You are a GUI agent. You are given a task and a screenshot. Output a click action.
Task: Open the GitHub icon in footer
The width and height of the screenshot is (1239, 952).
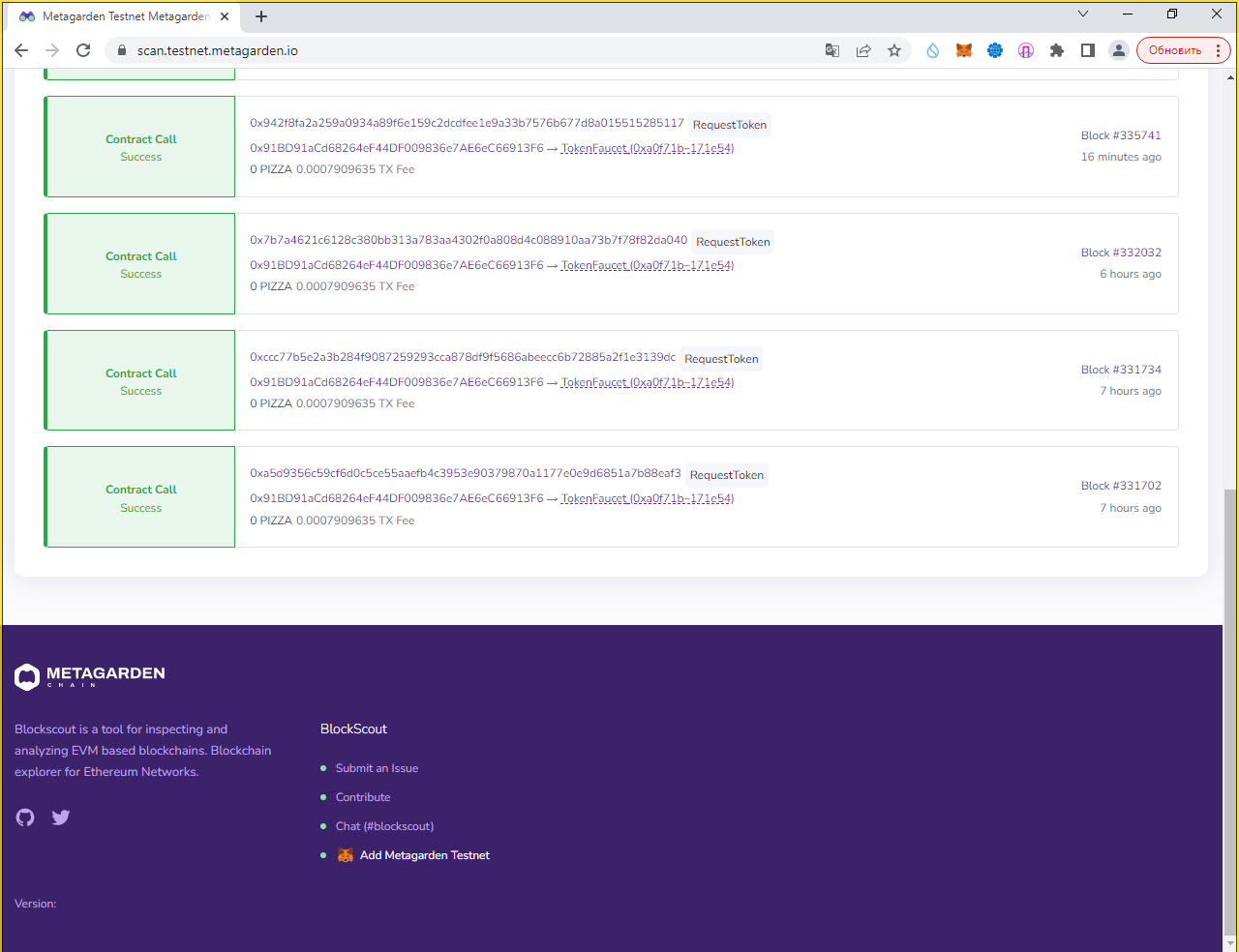pos(25,818)
